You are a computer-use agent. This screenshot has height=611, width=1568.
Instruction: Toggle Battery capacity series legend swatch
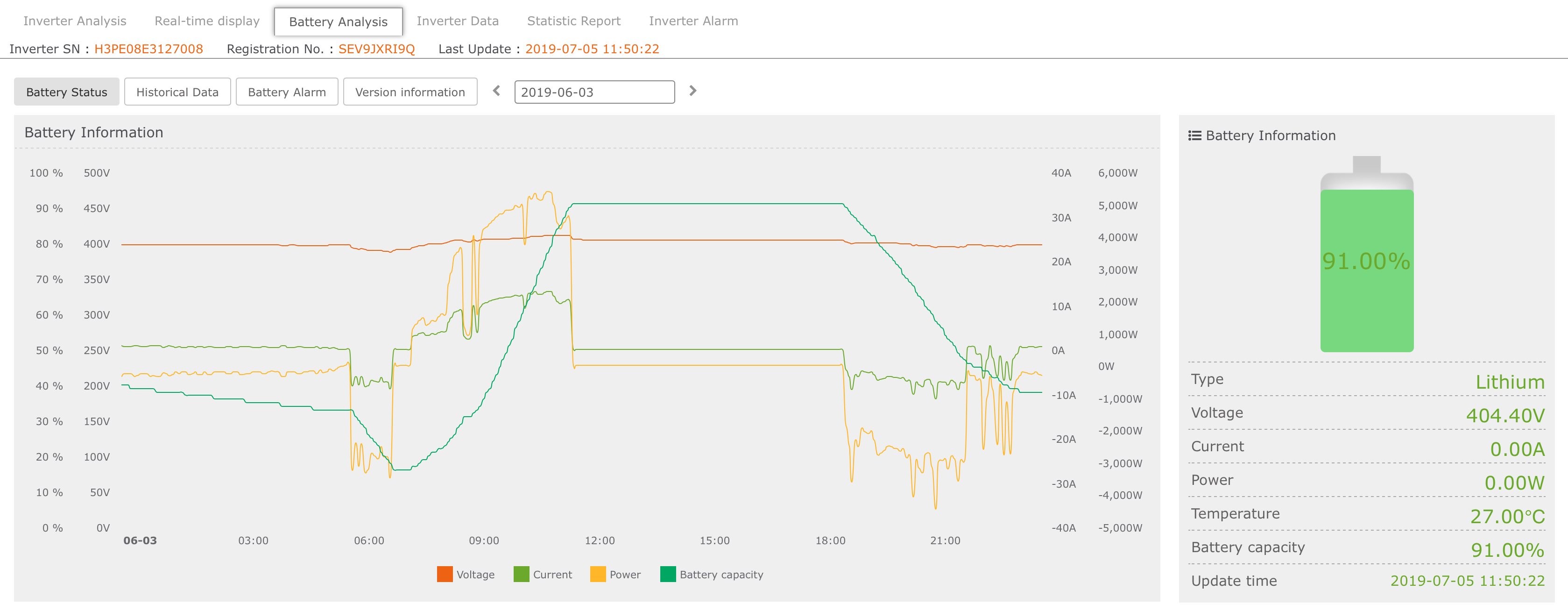tap(668, 575)
